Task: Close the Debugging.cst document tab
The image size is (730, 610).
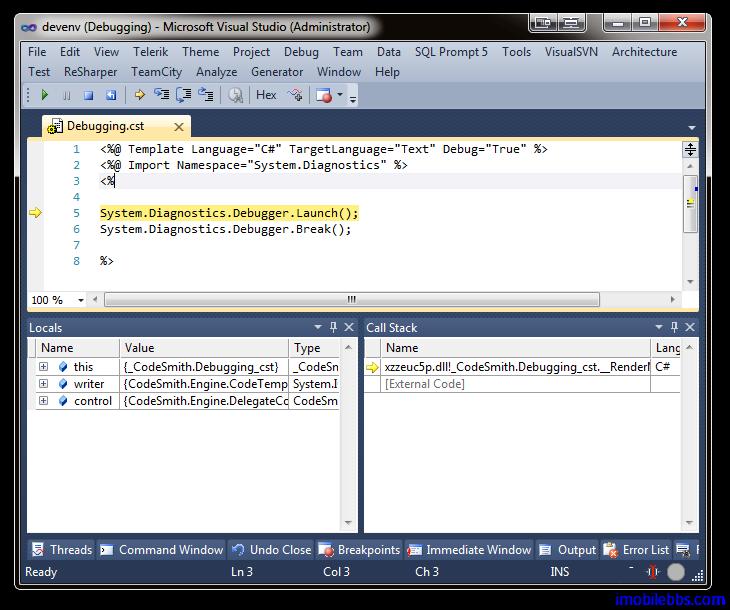Action: [179, 126]
